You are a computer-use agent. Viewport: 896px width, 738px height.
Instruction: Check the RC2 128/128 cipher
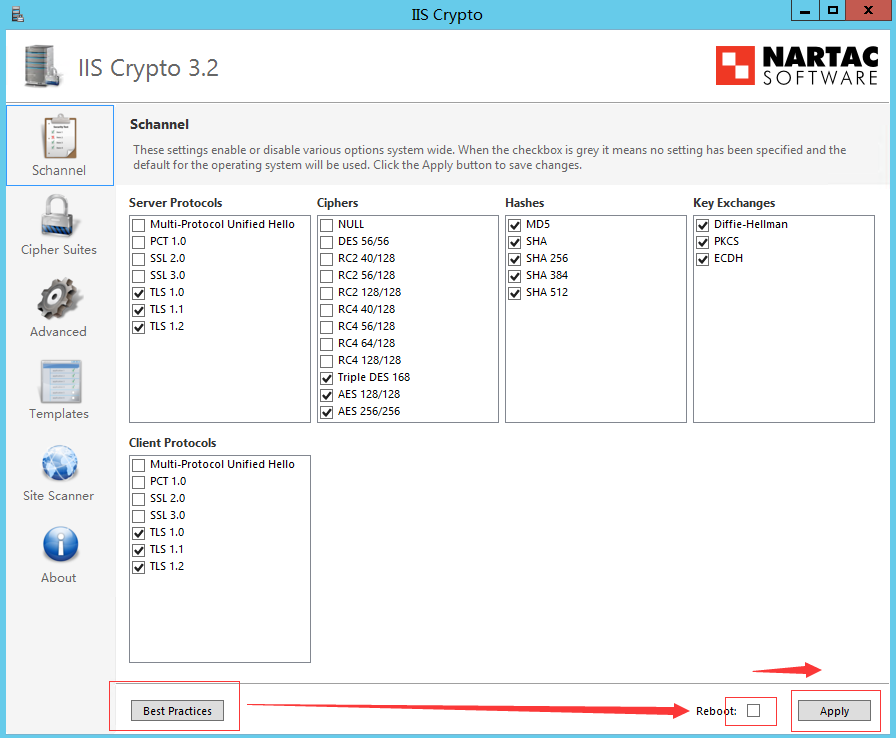tap(326, 294)
